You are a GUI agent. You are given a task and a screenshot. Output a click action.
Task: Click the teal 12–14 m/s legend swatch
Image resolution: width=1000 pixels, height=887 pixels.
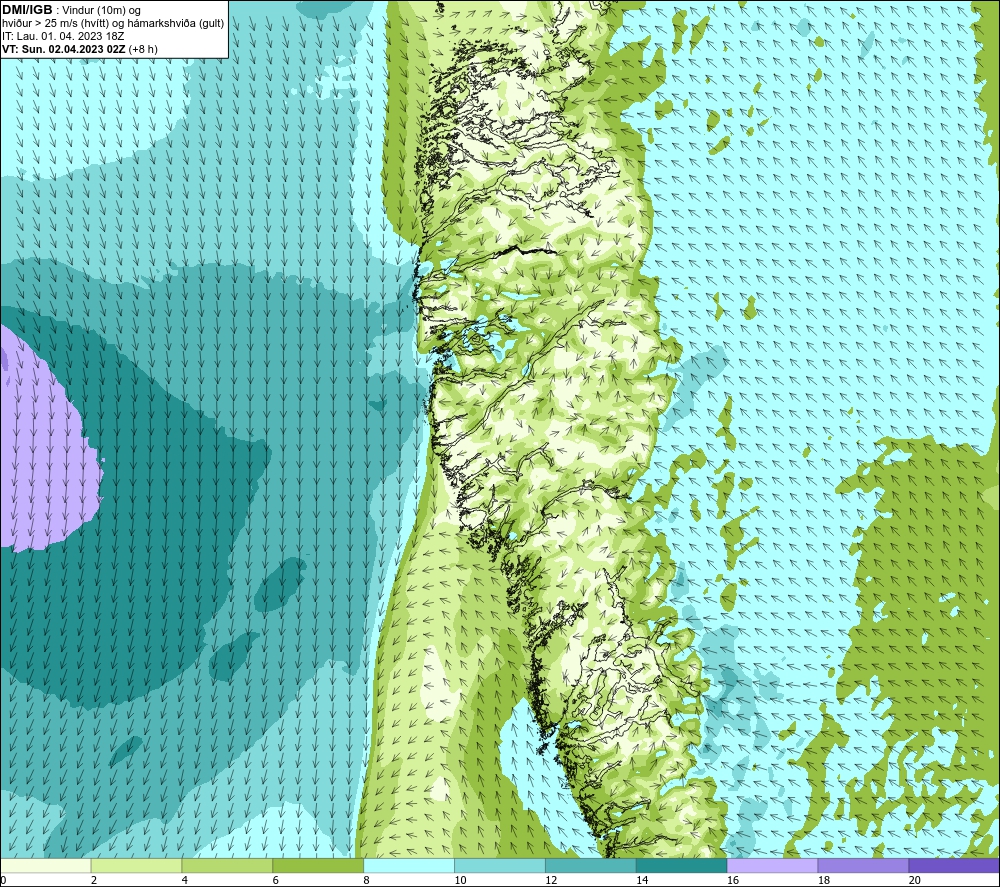[591, 866]
